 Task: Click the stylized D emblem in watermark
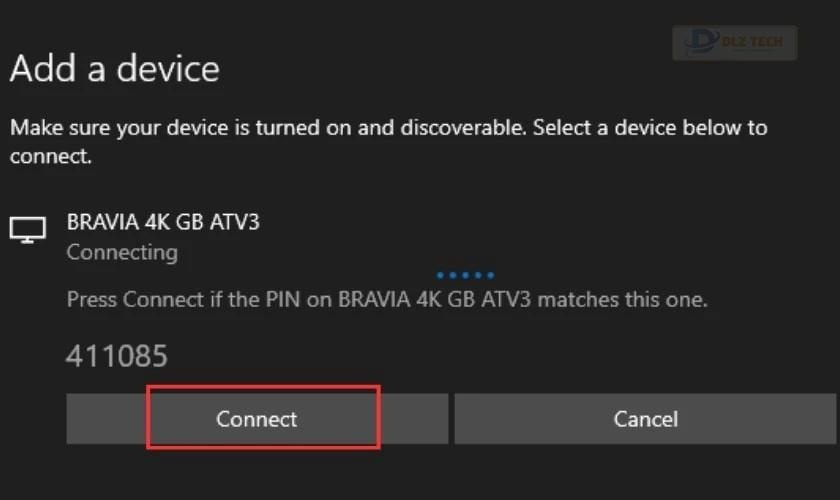pos(702,42)
